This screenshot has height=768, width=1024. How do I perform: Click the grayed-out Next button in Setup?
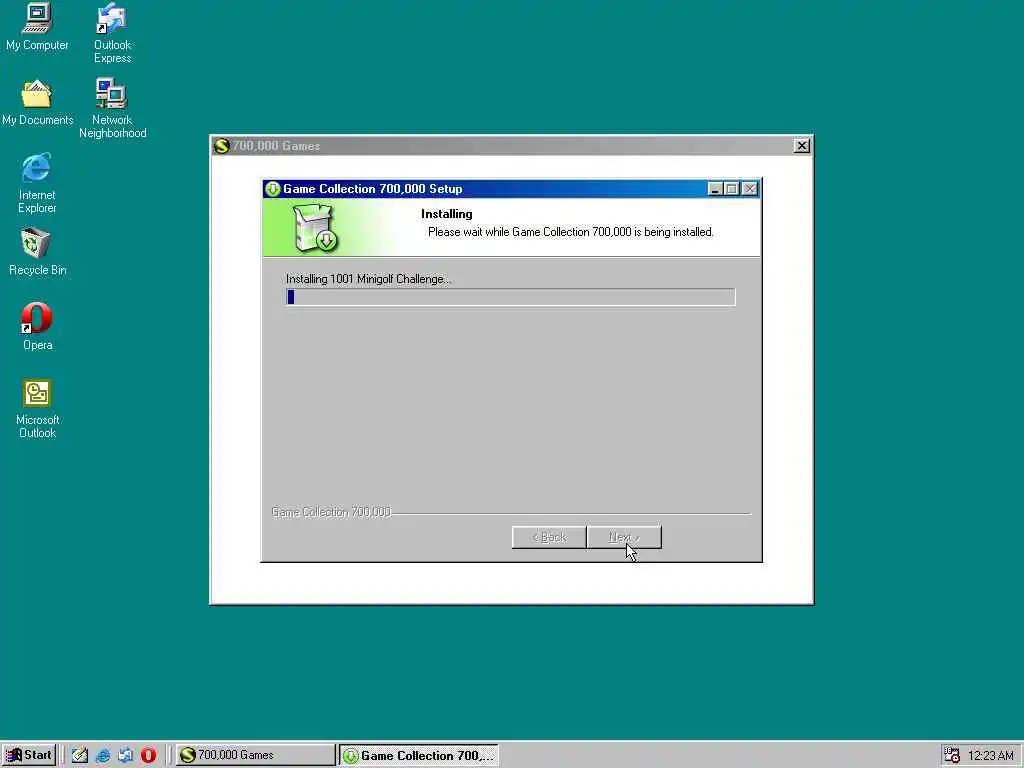(x=624, y=537)
